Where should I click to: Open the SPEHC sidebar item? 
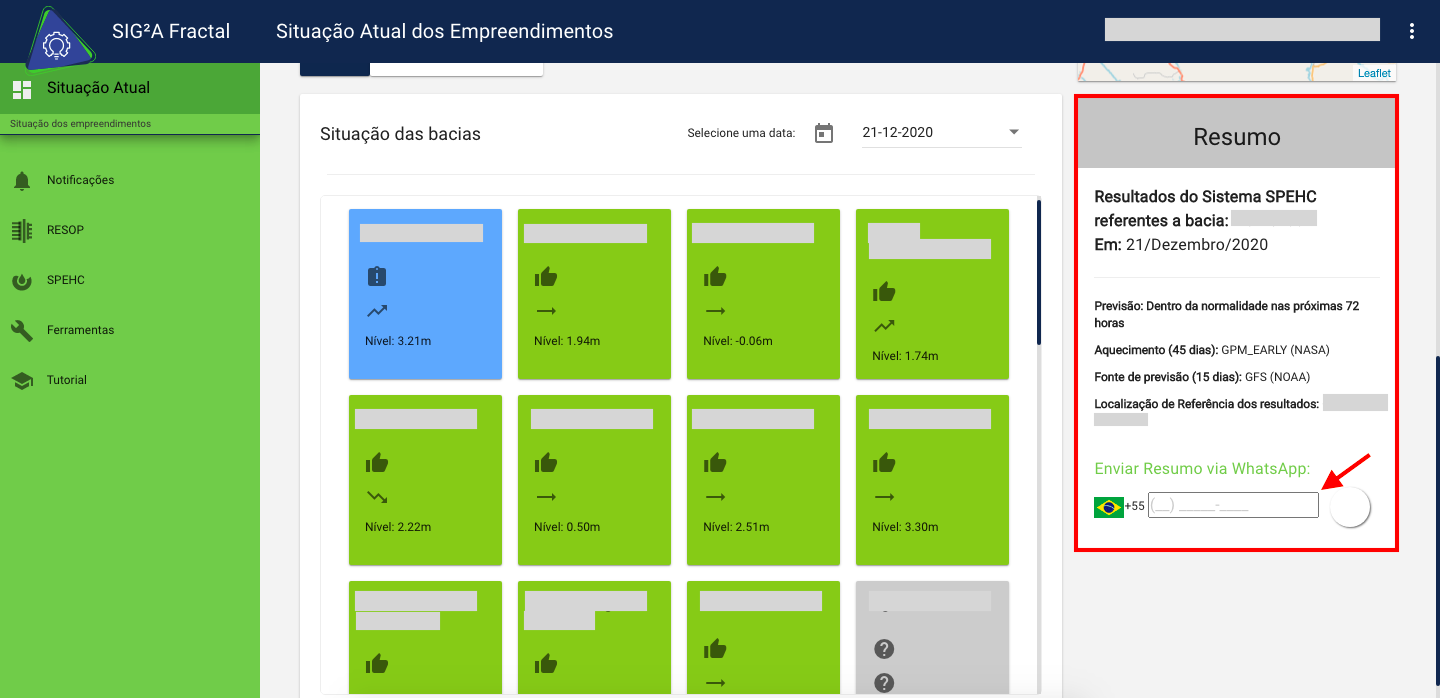(130, 280)
